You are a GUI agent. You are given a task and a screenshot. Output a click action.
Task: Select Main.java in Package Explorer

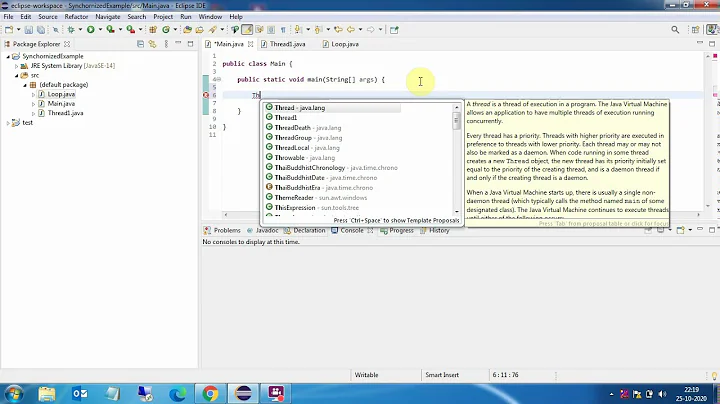61,104
